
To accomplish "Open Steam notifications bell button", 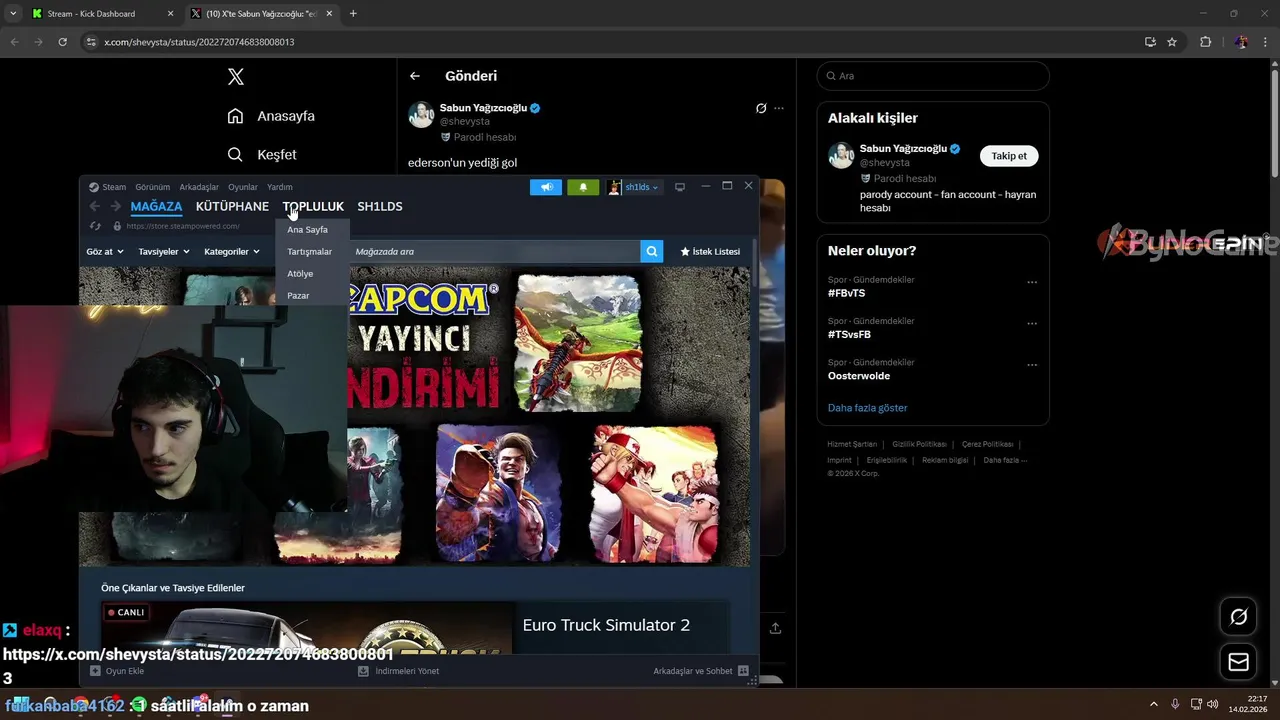I will (583, 187).
